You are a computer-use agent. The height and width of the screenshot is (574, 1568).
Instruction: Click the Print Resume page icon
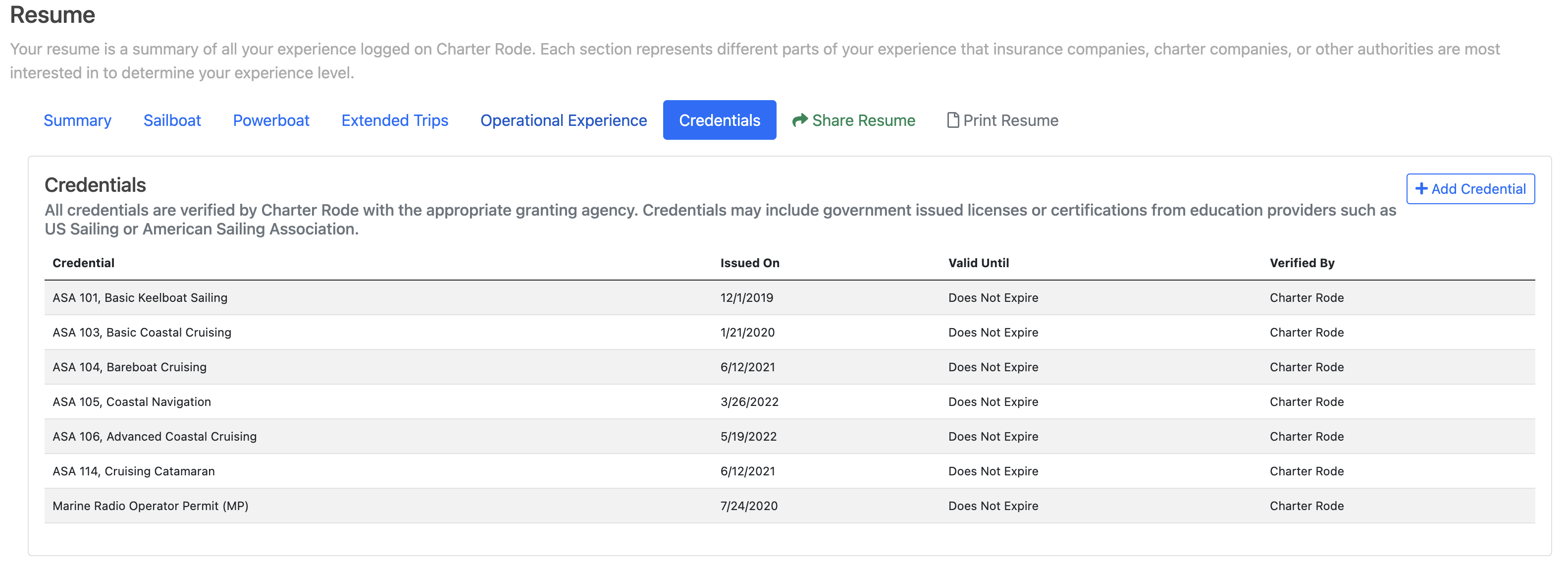click(952, 120)
